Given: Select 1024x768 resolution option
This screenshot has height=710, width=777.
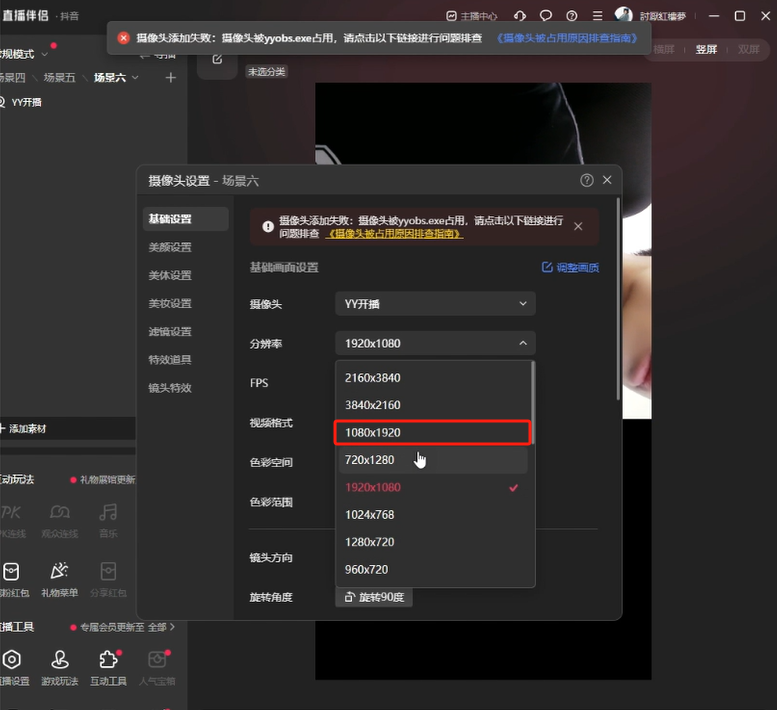Looking at the screenshot, I should click(x=433, y=515).
